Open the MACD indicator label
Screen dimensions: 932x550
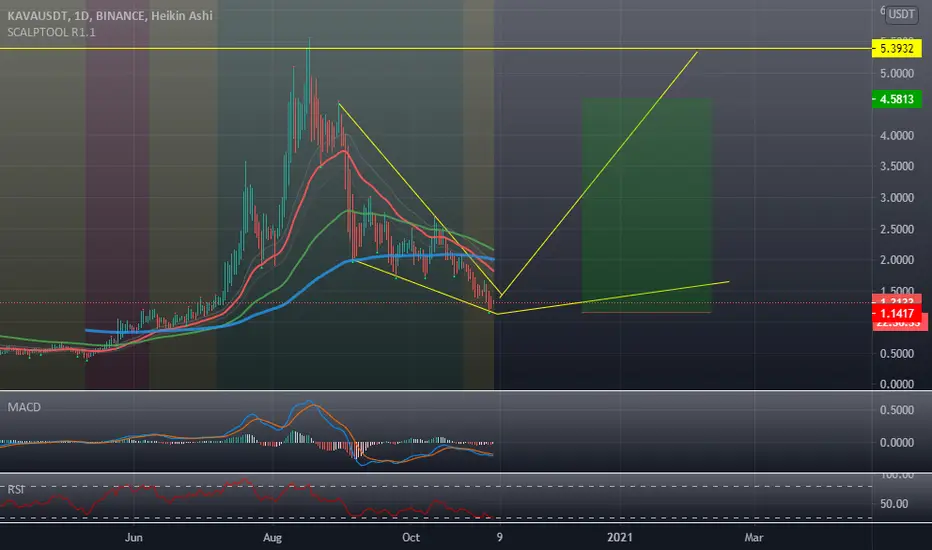pos(24,407)
